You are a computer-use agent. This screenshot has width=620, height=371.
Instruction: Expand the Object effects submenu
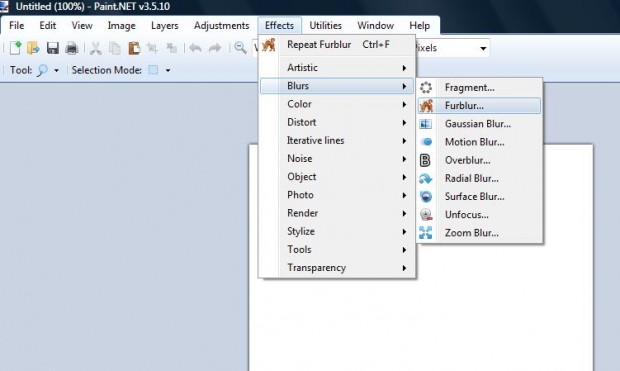click(x=337, y=177)
